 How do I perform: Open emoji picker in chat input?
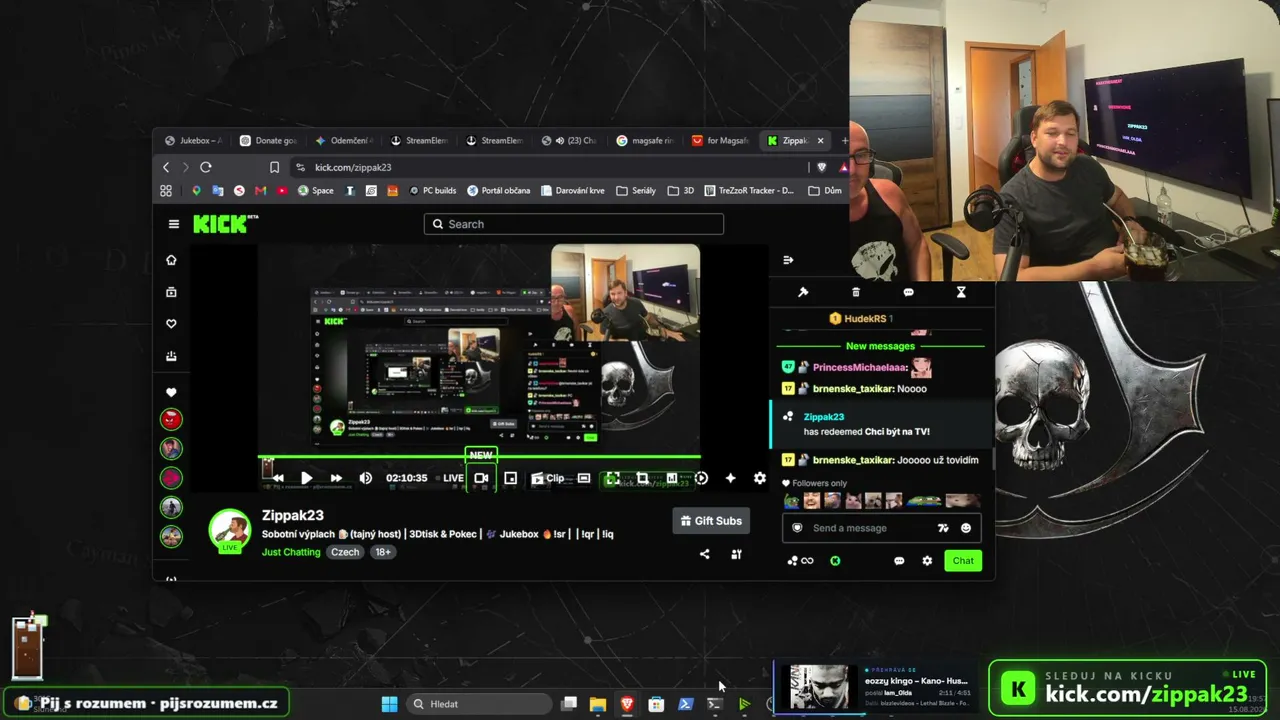(x=965, y=528)
